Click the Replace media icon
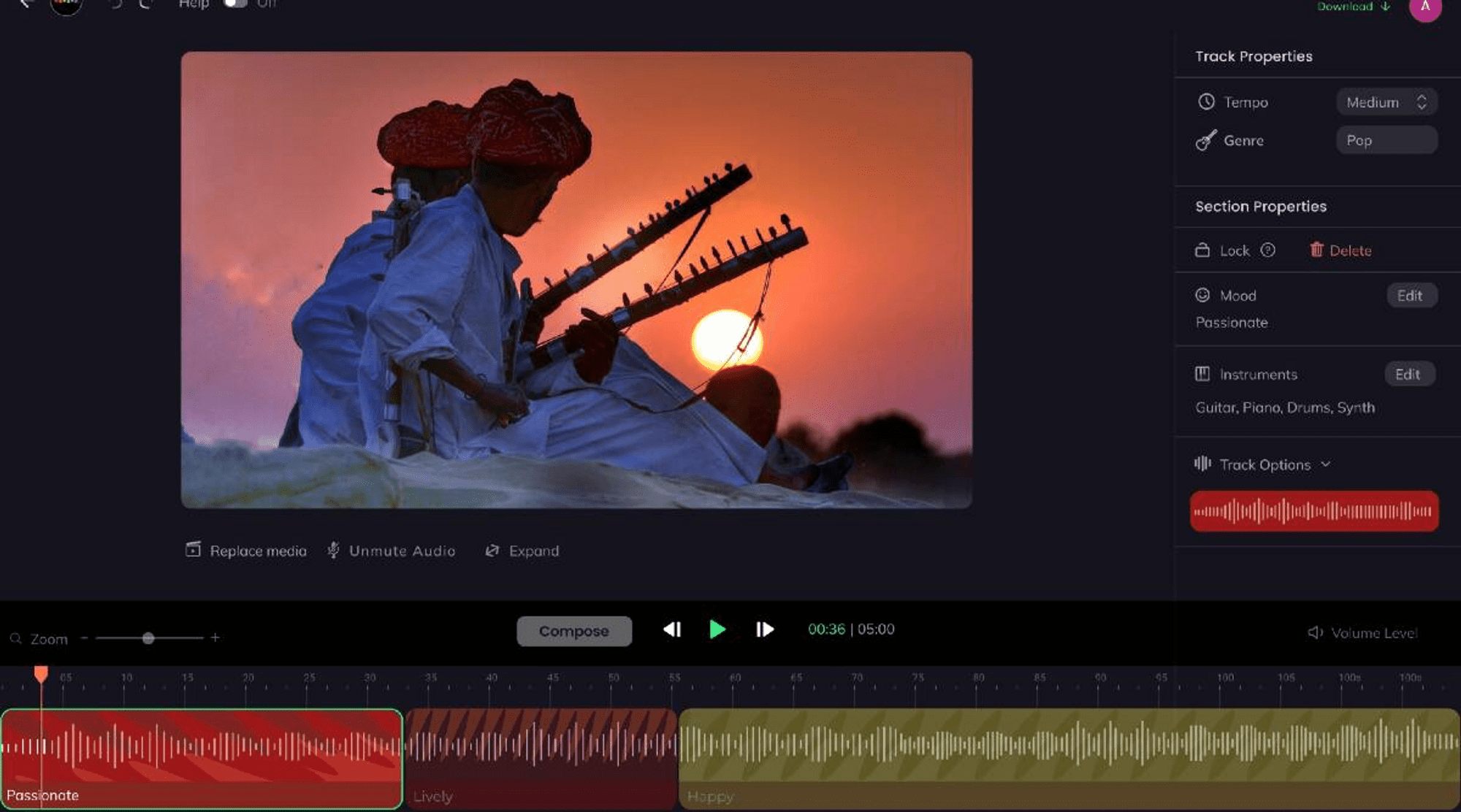1461x812 pixels. 193,549
